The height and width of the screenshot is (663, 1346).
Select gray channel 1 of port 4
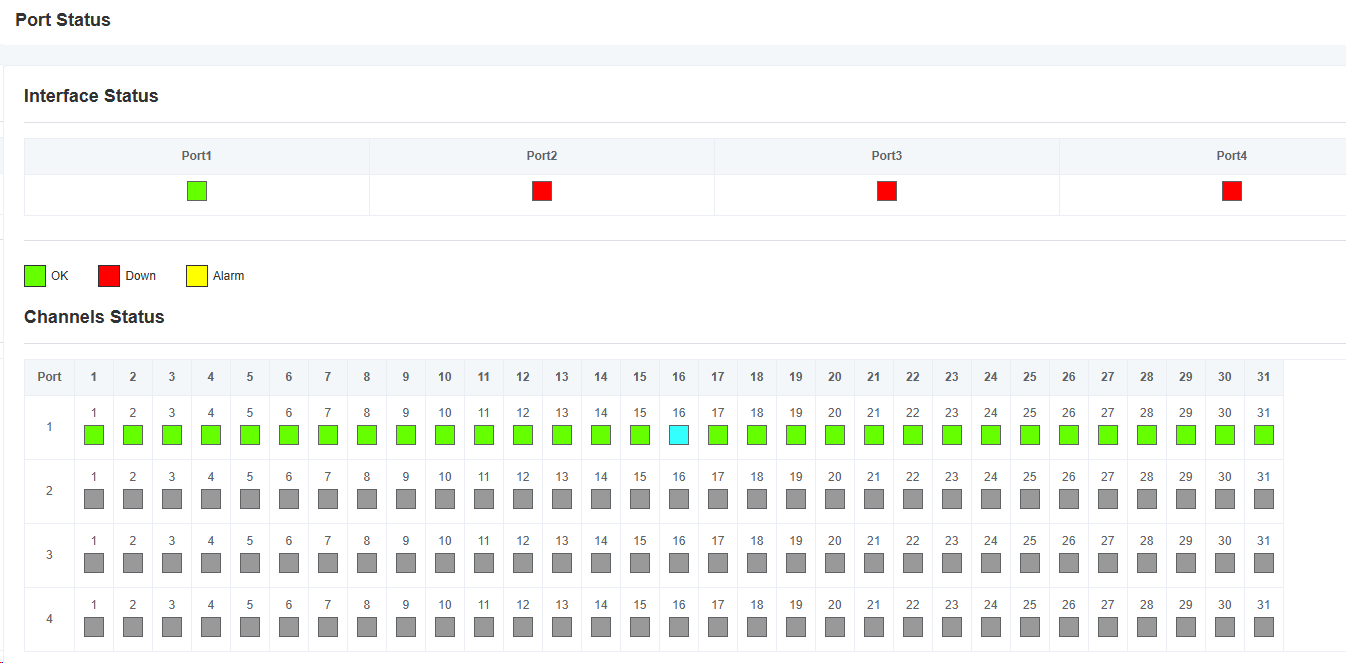[94, 627]
